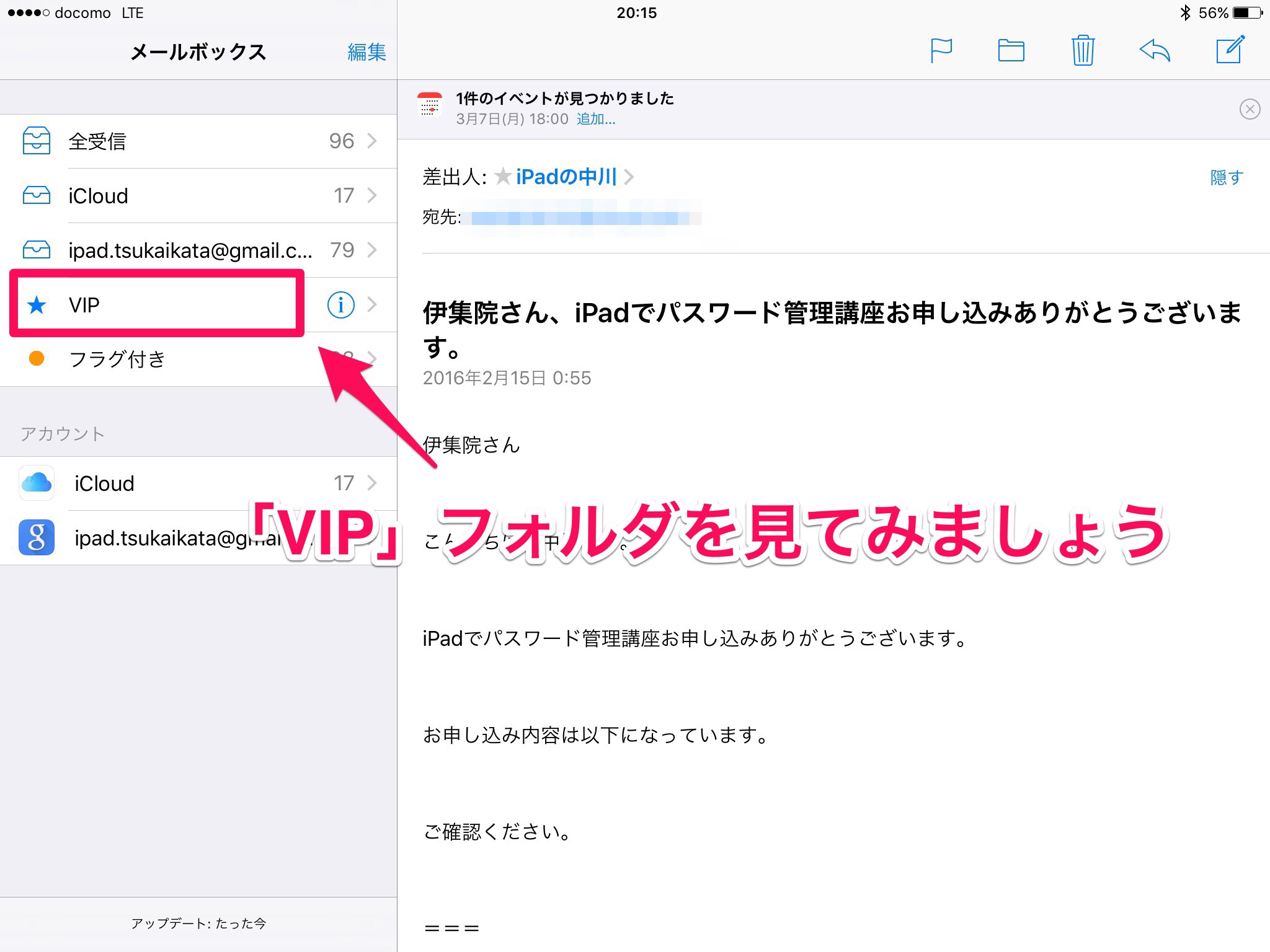The width and height of the screenshot is (1270, 952).
Task: Tap the reply arrow icon
Action: (1155, 51)
